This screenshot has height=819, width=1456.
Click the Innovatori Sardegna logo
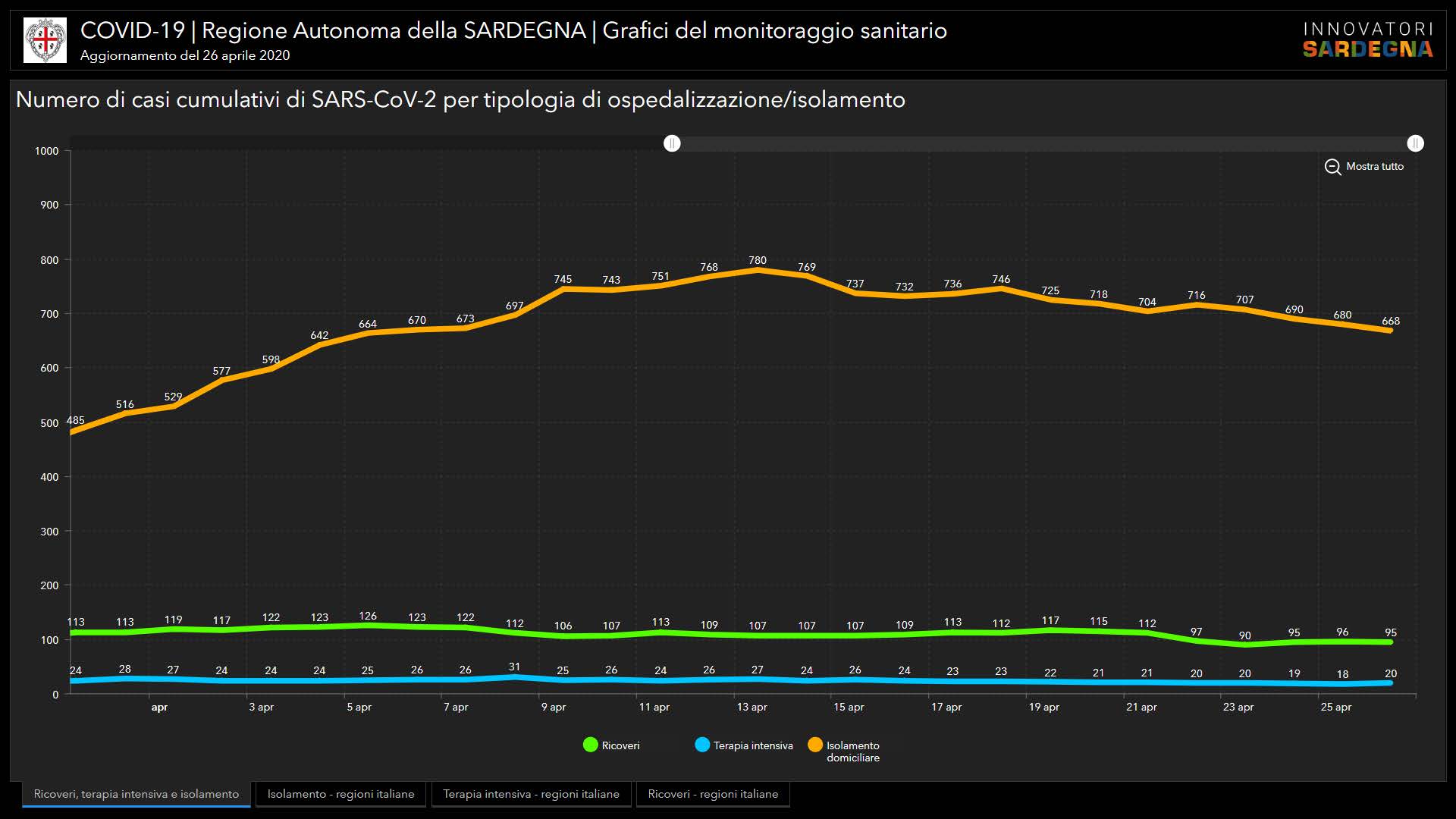[x=1367, y=40]
